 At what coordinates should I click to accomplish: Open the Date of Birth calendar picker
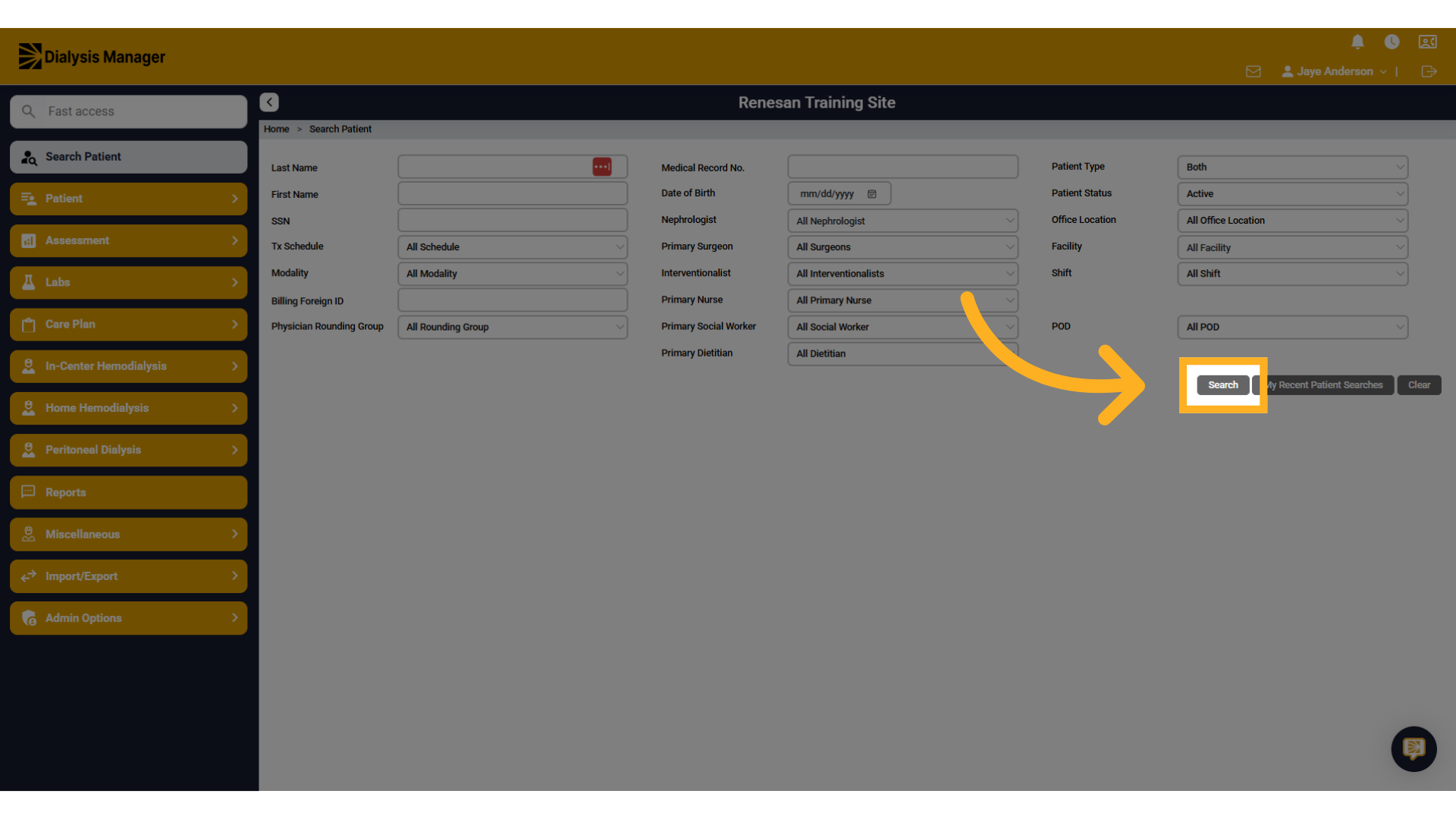(872, 194)
